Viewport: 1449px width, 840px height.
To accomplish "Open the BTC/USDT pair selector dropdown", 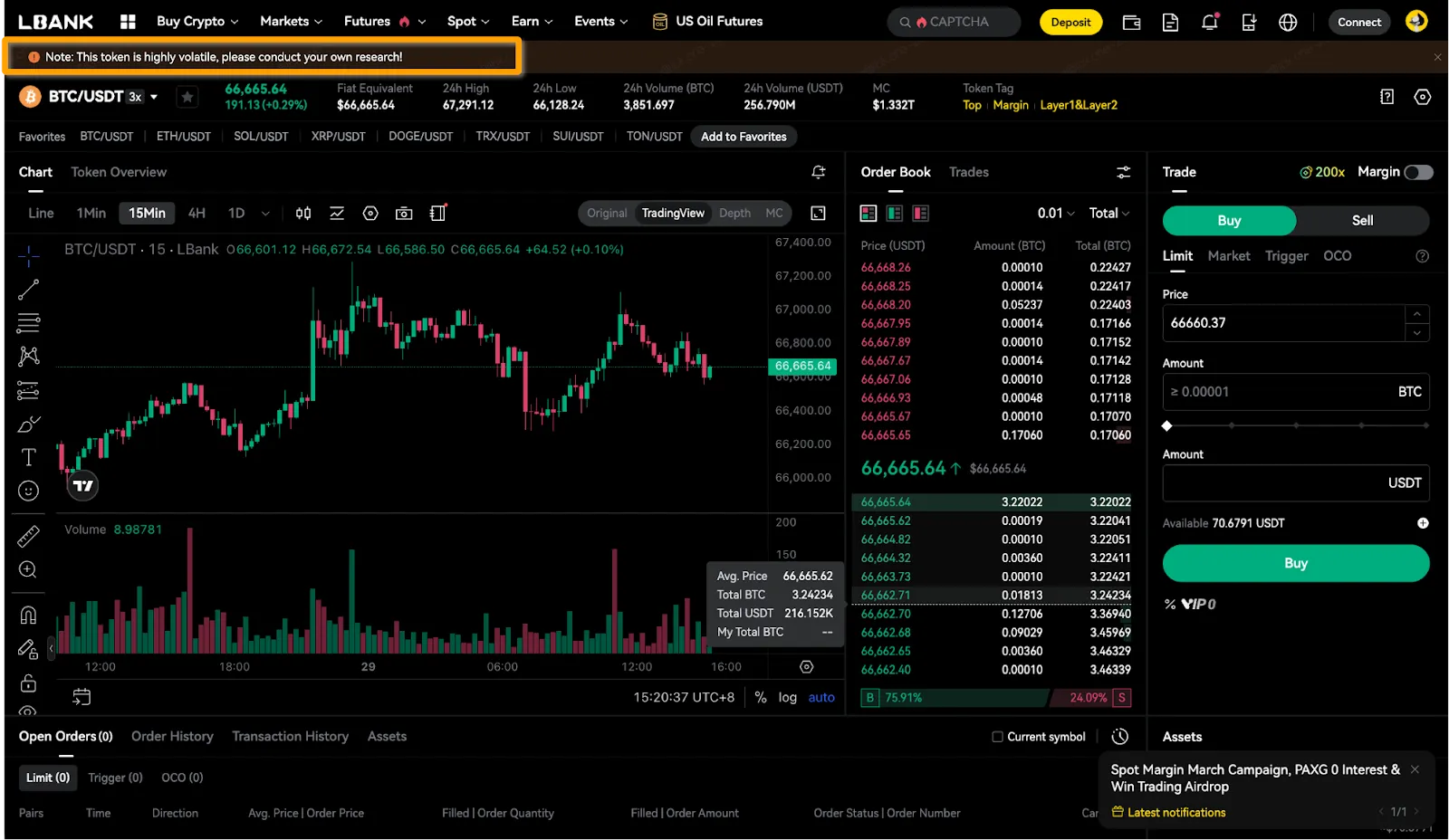I will 154,97.
